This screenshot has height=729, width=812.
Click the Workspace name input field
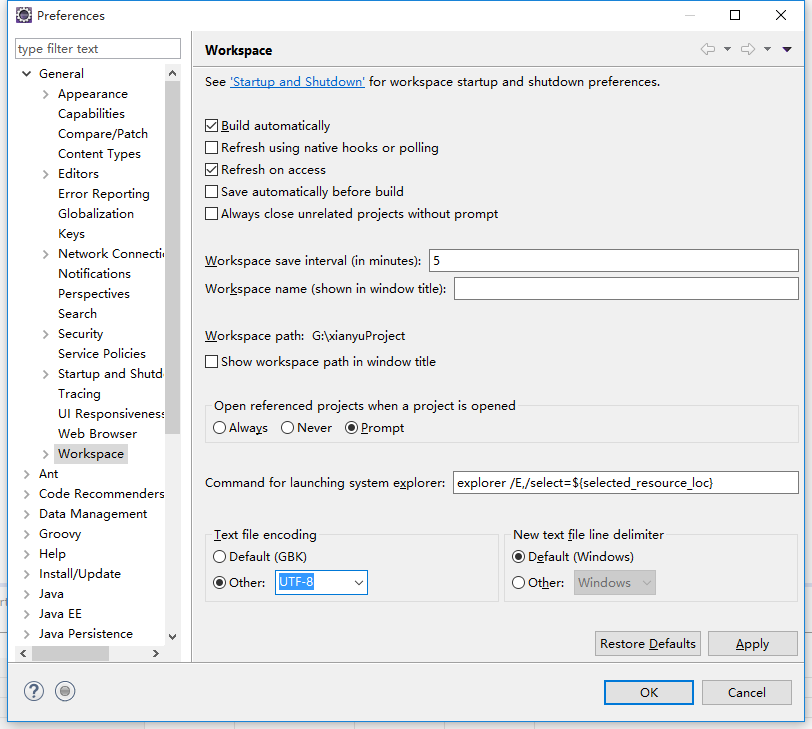pos(626,288)
